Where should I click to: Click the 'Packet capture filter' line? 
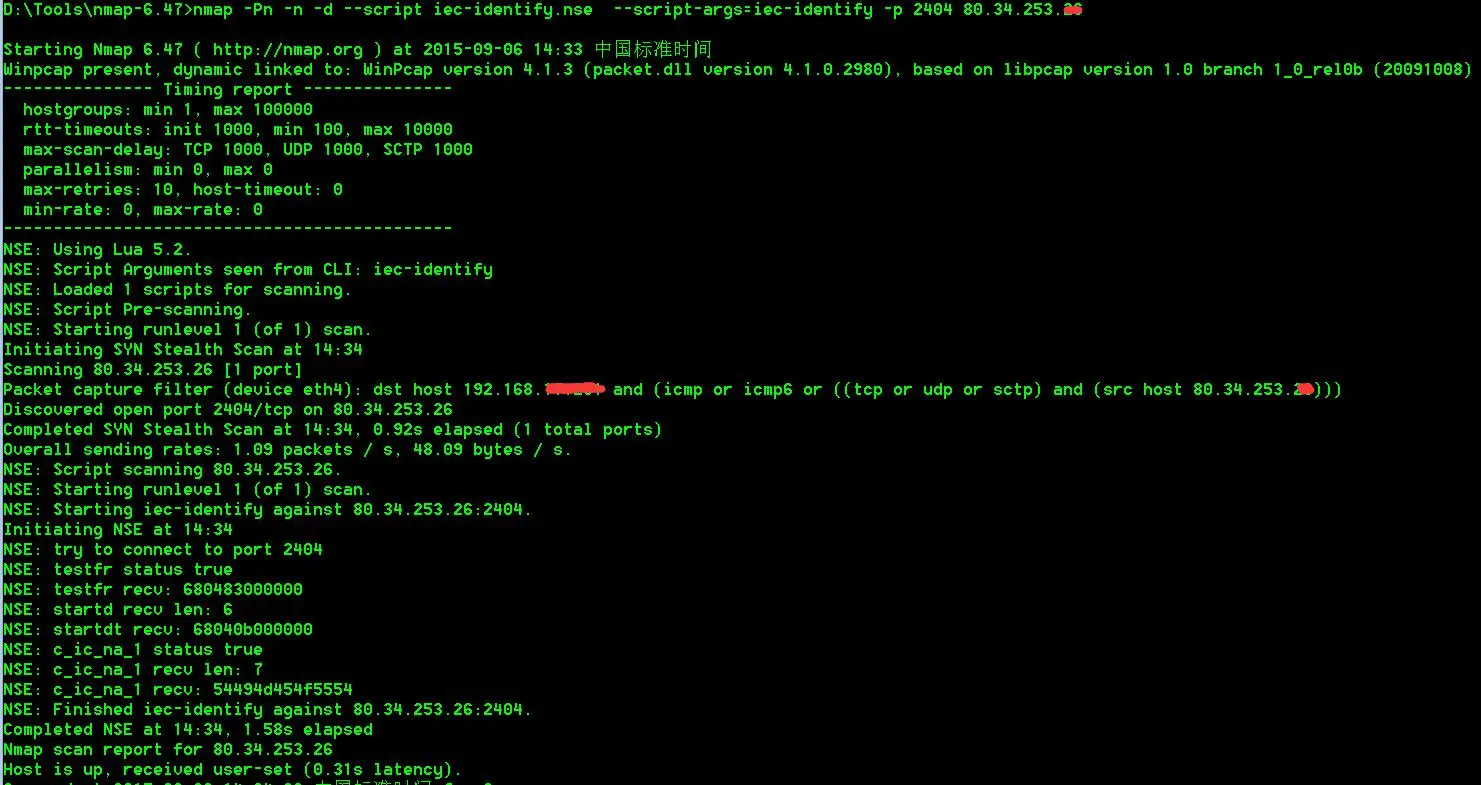click(672, 390)
